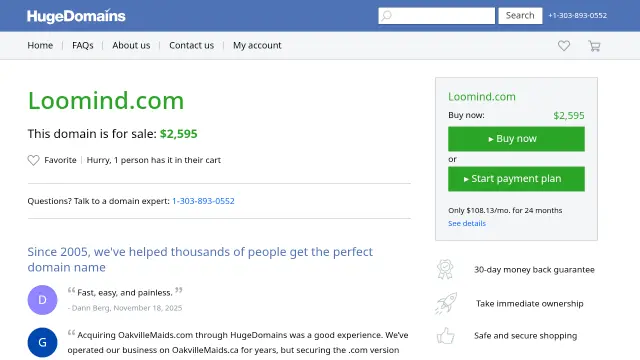Click the rocket immediate ownership icon
640x360 pixels.
446,303
